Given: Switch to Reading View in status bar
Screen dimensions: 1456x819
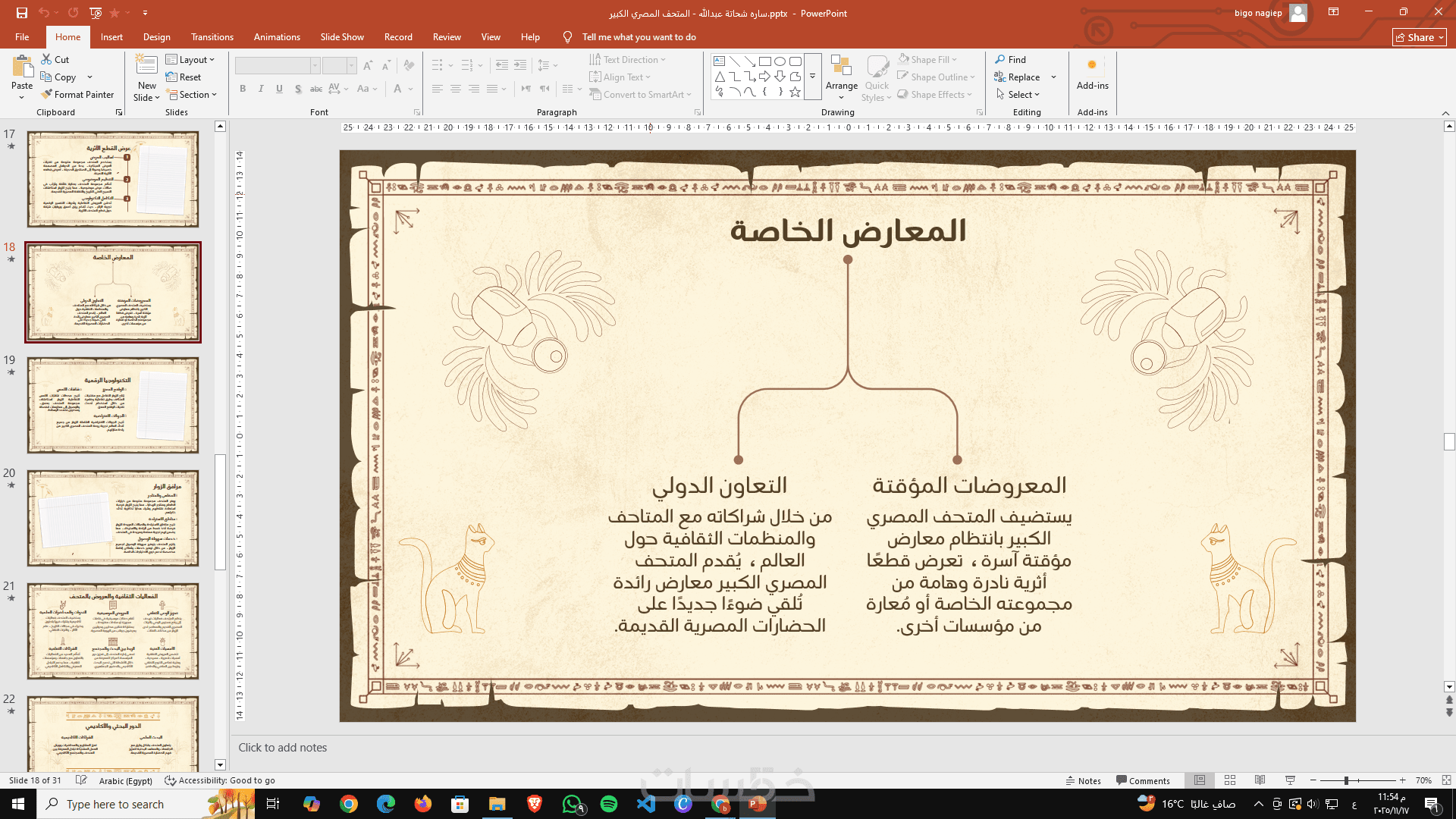Looking at the screenshot, I should tap(1260, 780).
